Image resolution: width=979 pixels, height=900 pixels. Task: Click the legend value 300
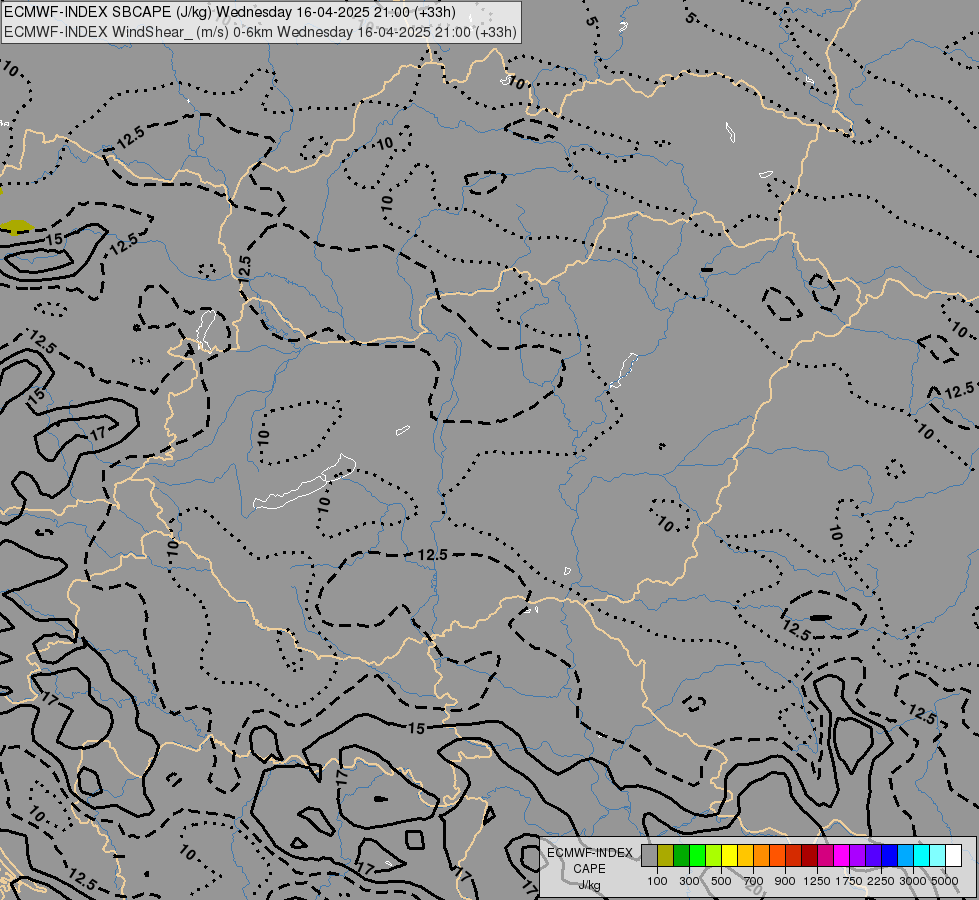tap(689, 881)
